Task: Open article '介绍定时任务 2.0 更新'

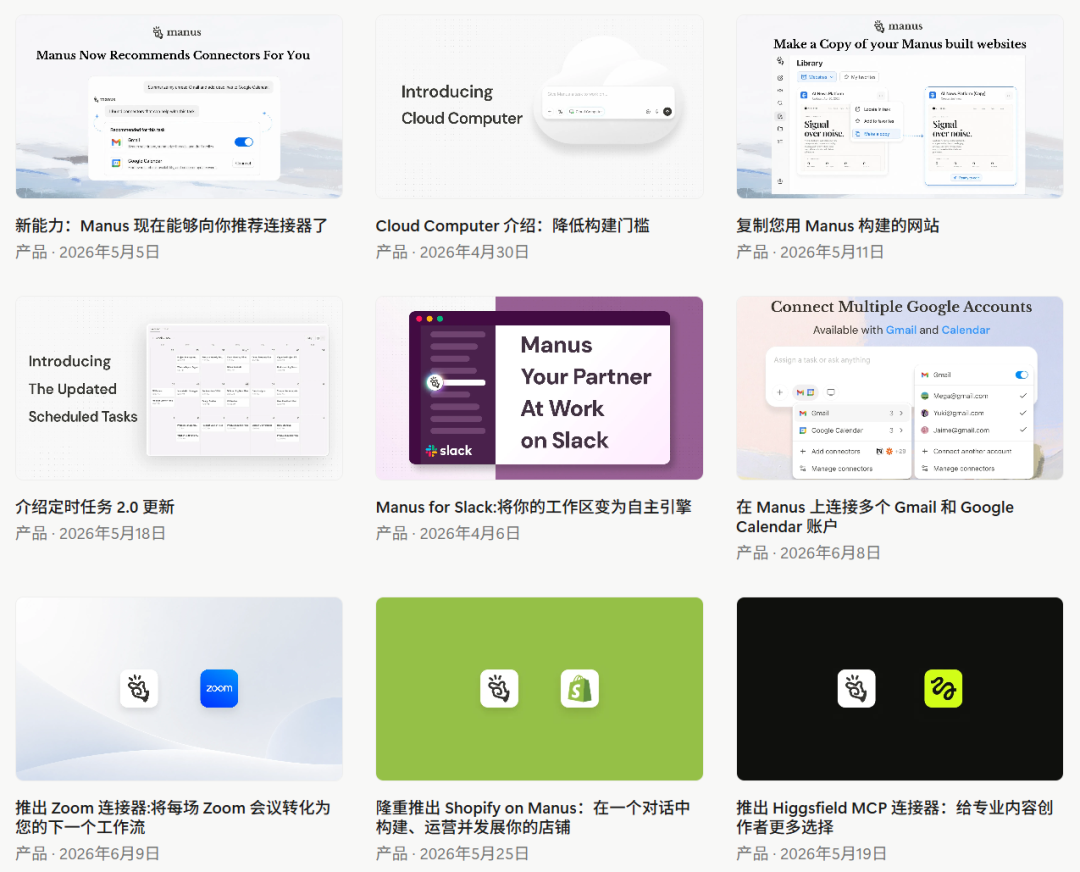Action: click(95, 507)
